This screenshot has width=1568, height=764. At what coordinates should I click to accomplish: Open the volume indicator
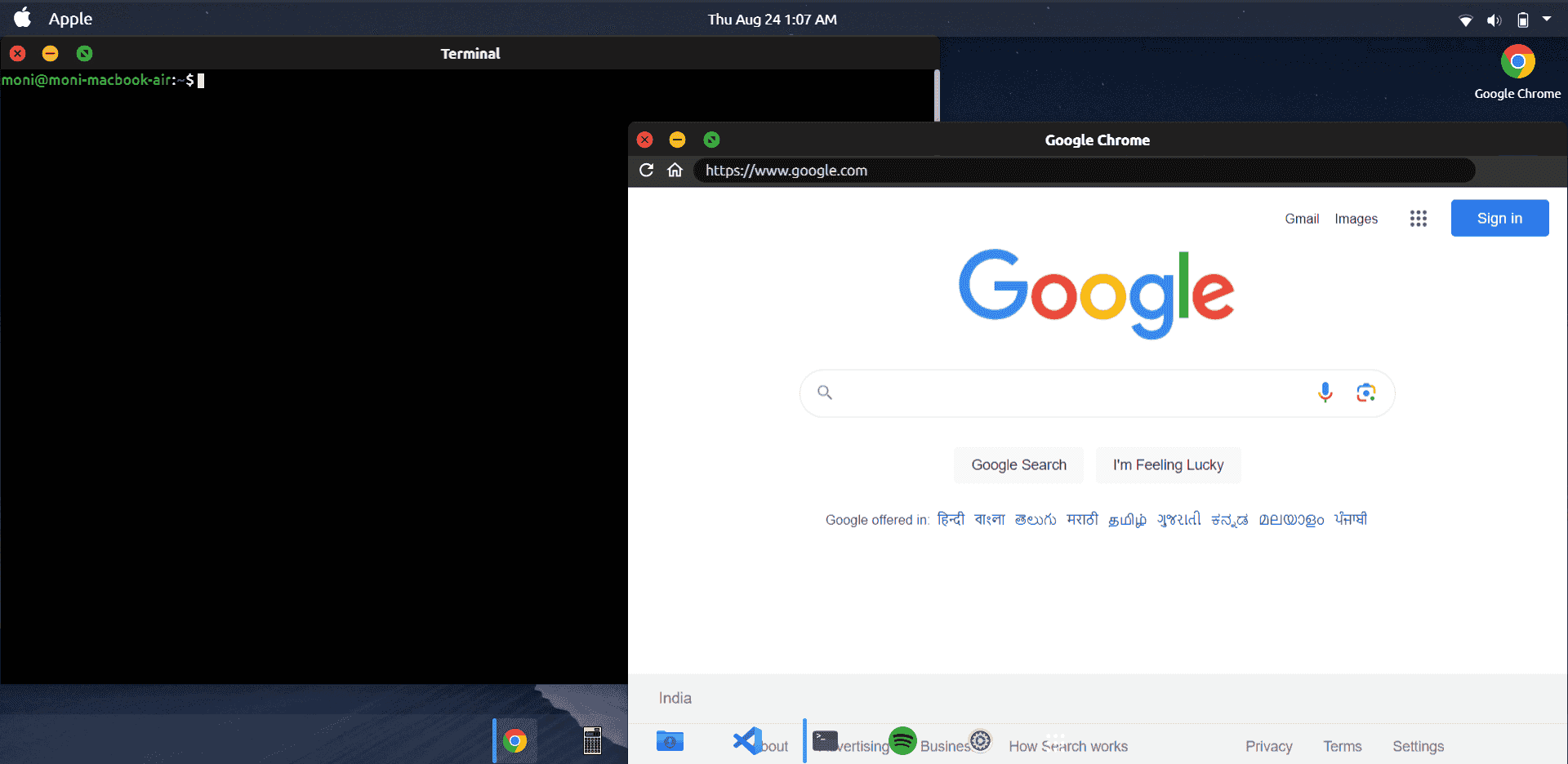[x=1494, y=20]
